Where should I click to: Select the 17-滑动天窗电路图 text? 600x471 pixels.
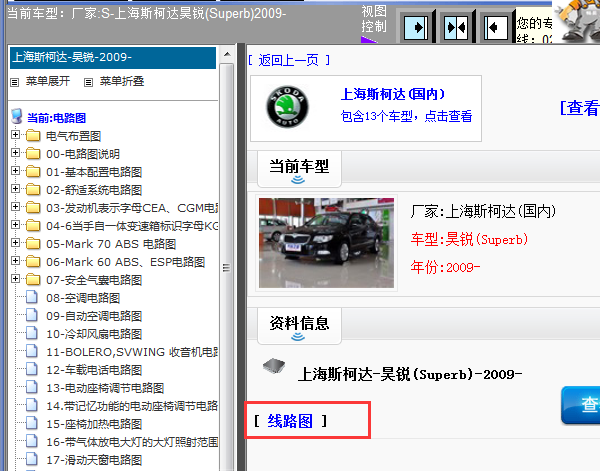point(94,460)
